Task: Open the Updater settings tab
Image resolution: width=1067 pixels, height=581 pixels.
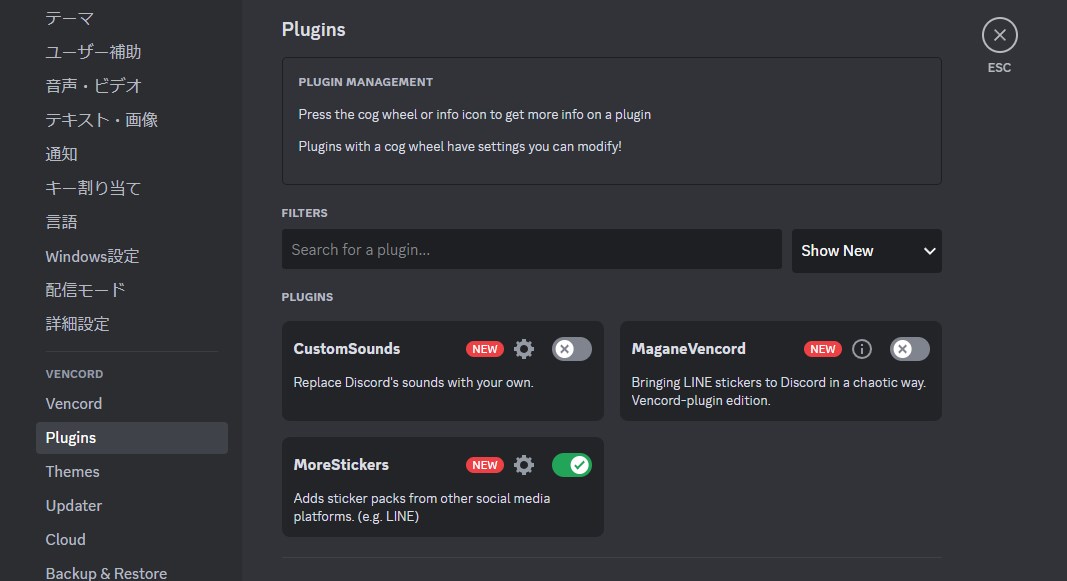Action: point(74,506)
